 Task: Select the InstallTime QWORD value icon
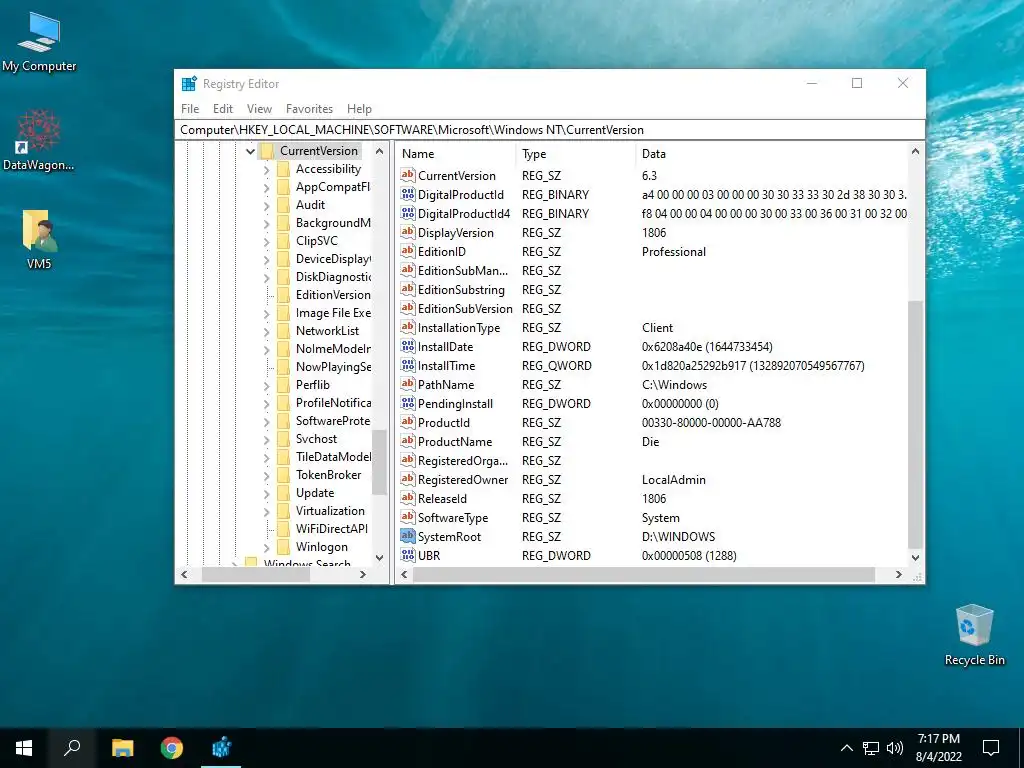(x=408, y=365)
